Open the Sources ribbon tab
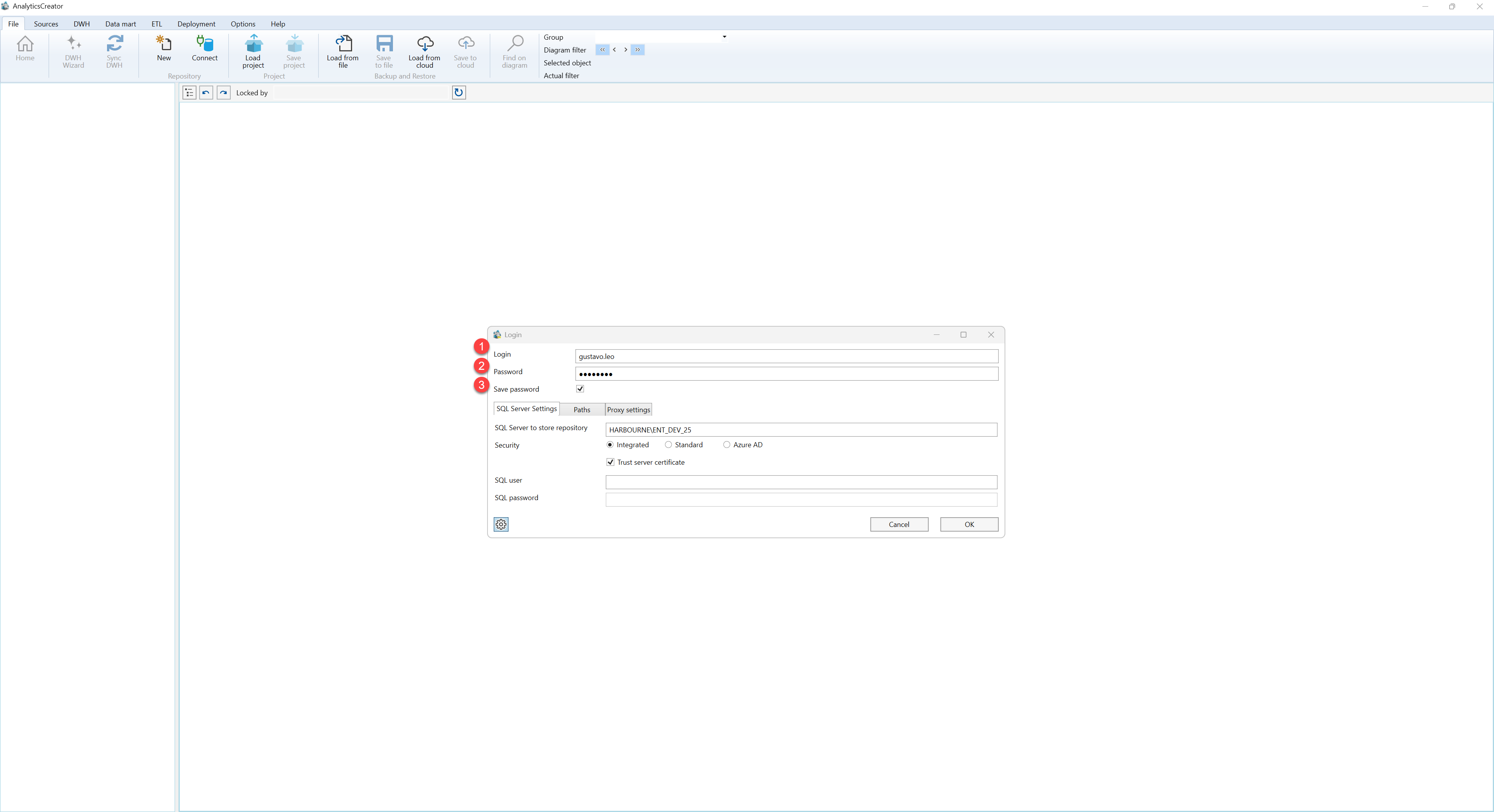This screenshot has width=1494, height=812. coord(46,24)
